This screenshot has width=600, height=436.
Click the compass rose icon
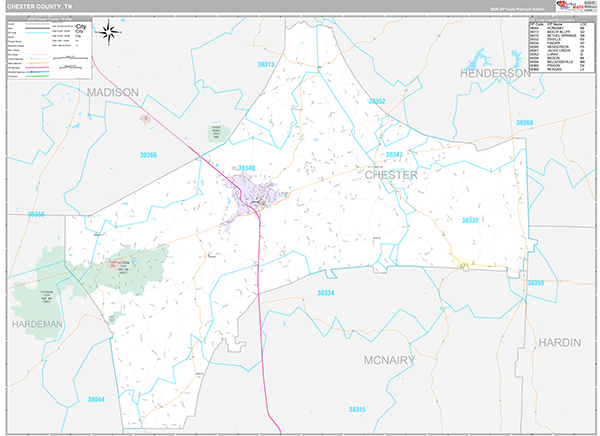(x=110, y=34)
